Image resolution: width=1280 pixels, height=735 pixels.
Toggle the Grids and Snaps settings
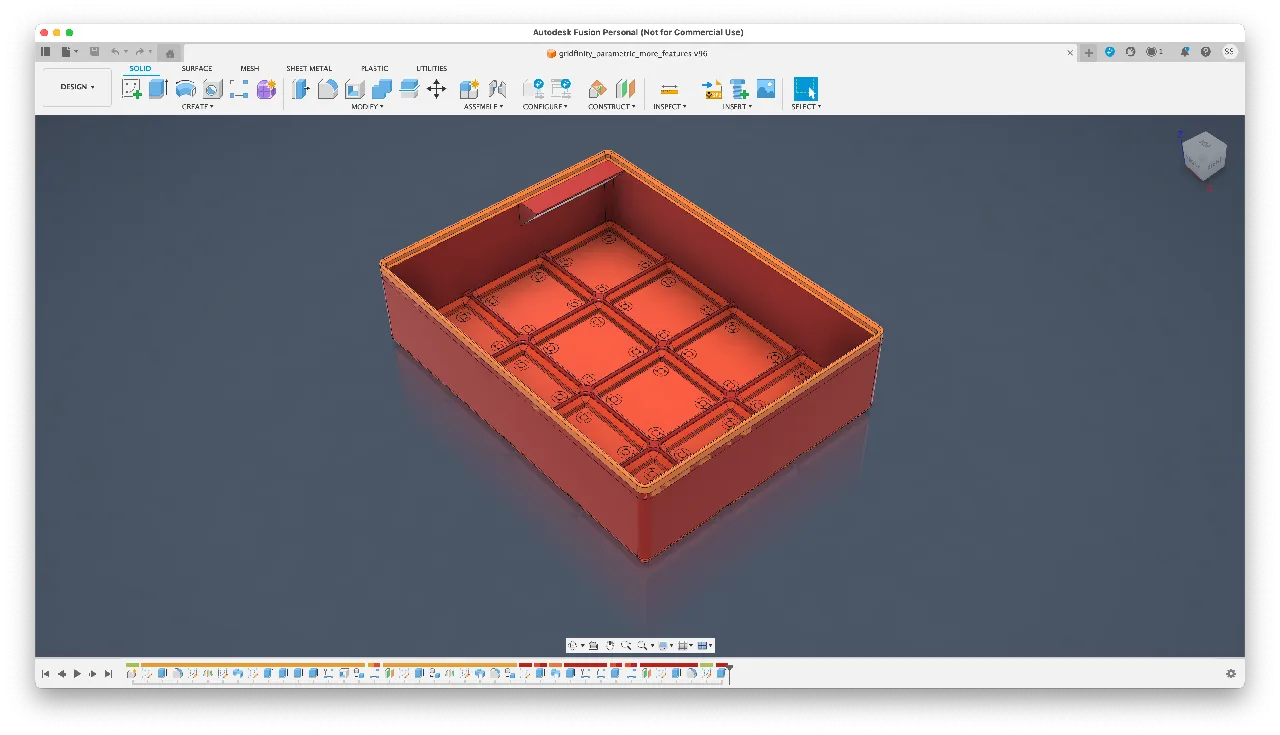click(683, 645)
